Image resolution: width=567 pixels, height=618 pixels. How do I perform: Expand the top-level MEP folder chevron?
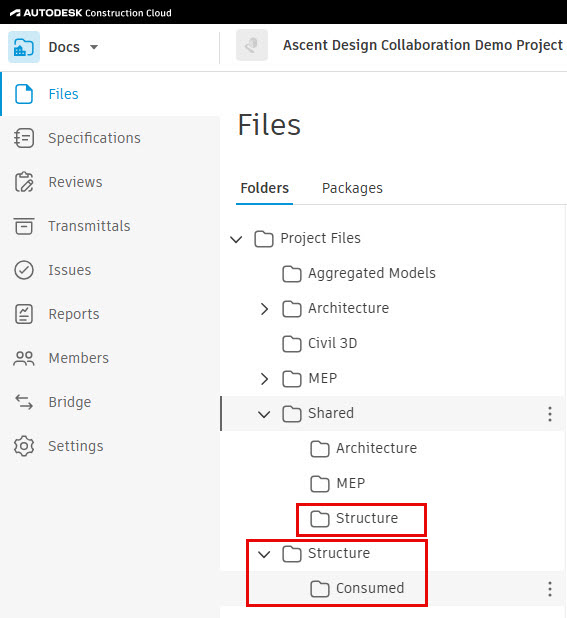pos(264,379)
